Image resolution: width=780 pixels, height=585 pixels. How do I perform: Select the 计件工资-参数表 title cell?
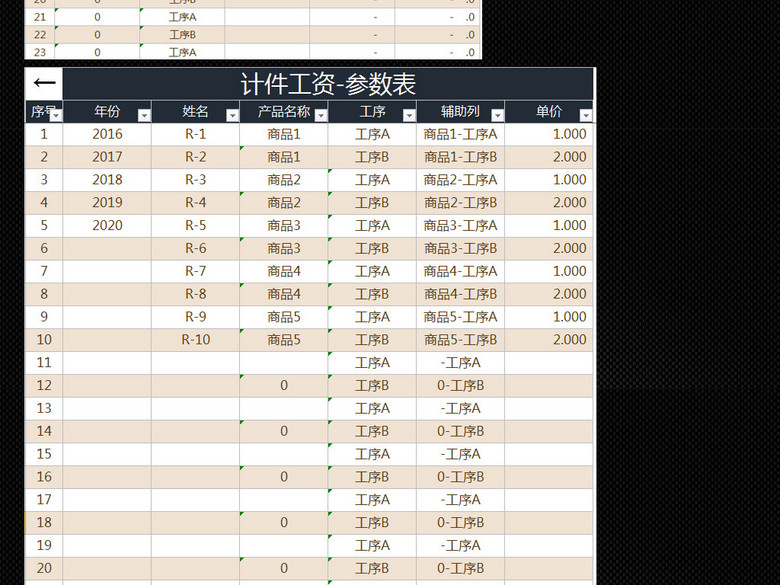[x=328, y=84]
